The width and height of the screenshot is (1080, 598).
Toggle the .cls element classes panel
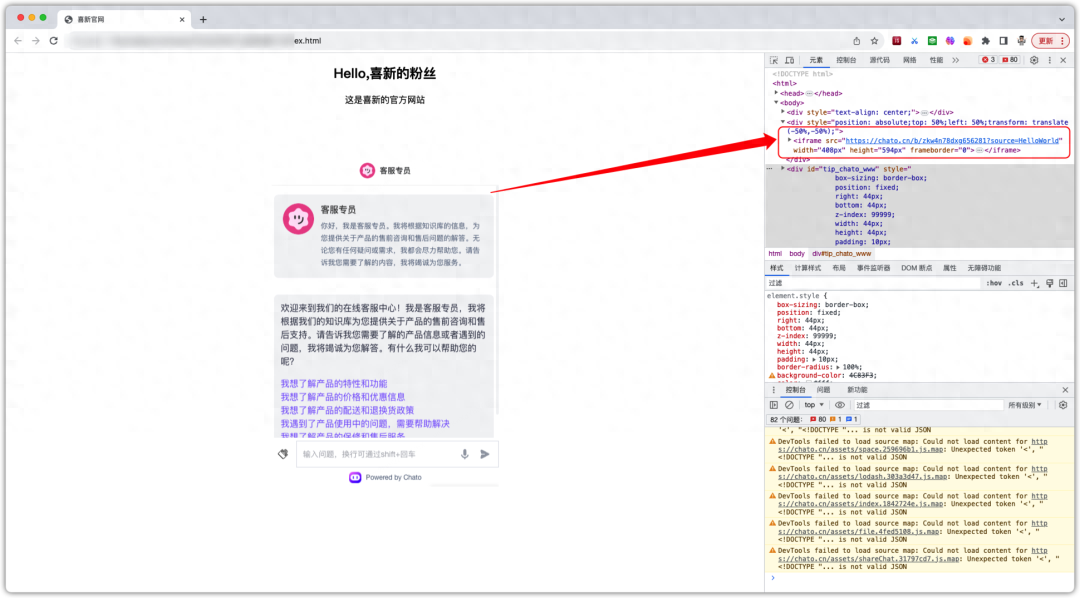pos(1017,283)
